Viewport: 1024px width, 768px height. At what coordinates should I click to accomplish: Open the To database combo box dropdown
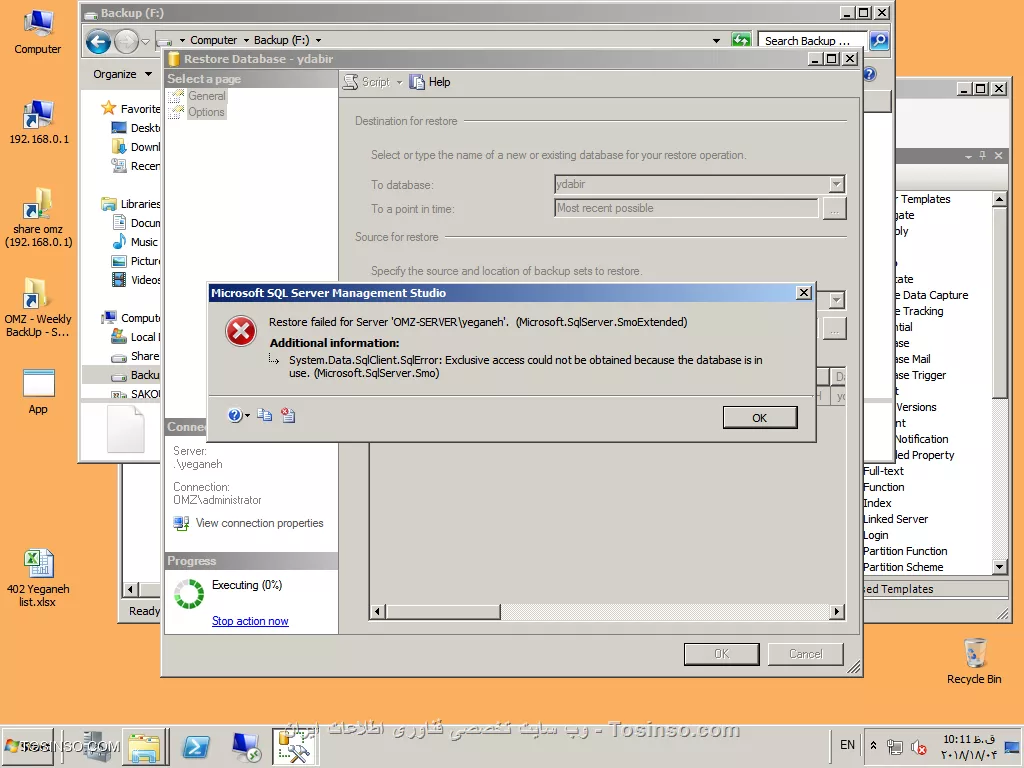pos(836,184)
